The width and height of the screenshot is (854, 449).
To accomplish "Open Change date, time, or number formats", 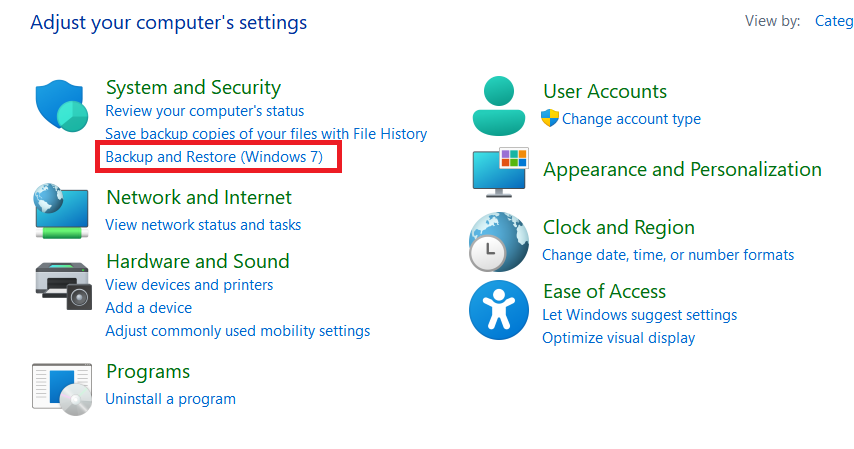I will coord(668,255).
